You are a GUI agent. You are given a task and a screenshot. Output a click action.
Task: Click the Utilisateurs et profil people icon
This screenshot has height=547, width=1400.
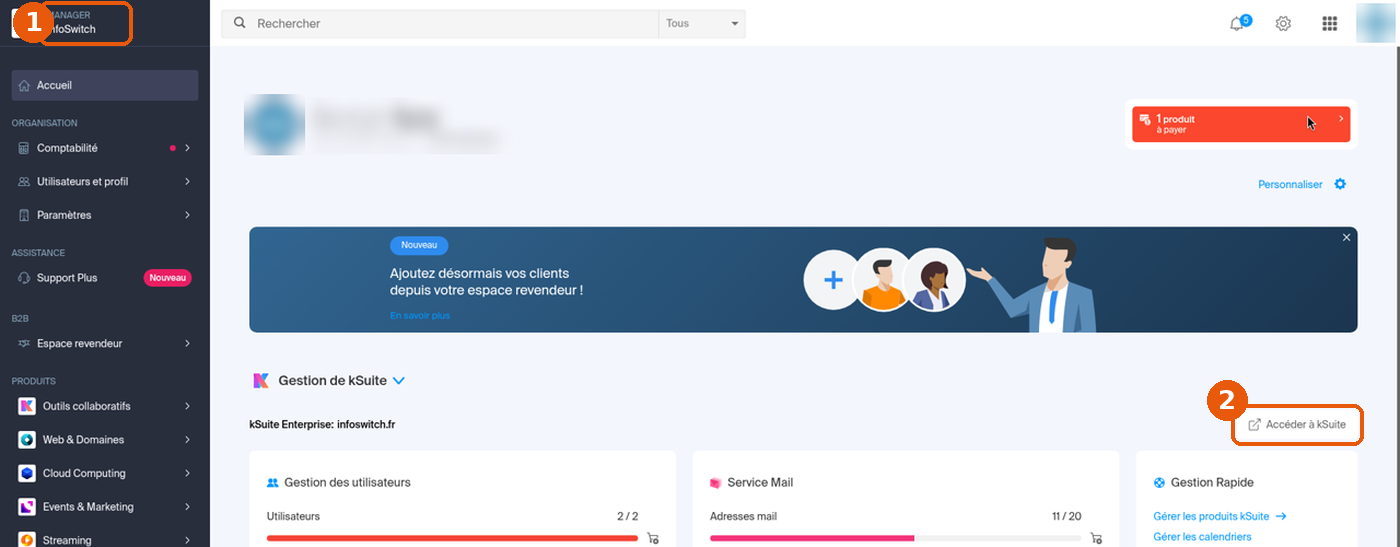click(x=25, y=182)
